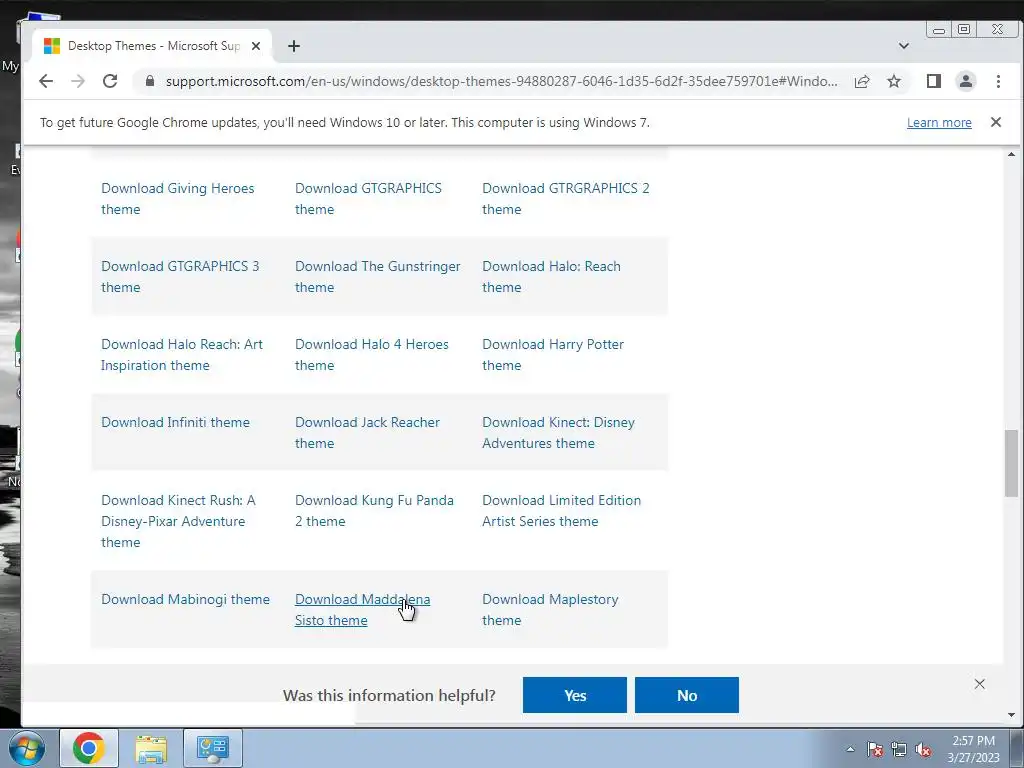Screen dimensions: 1024x768
Task: Share this page icon in address bar
Action: coord(862,81)
